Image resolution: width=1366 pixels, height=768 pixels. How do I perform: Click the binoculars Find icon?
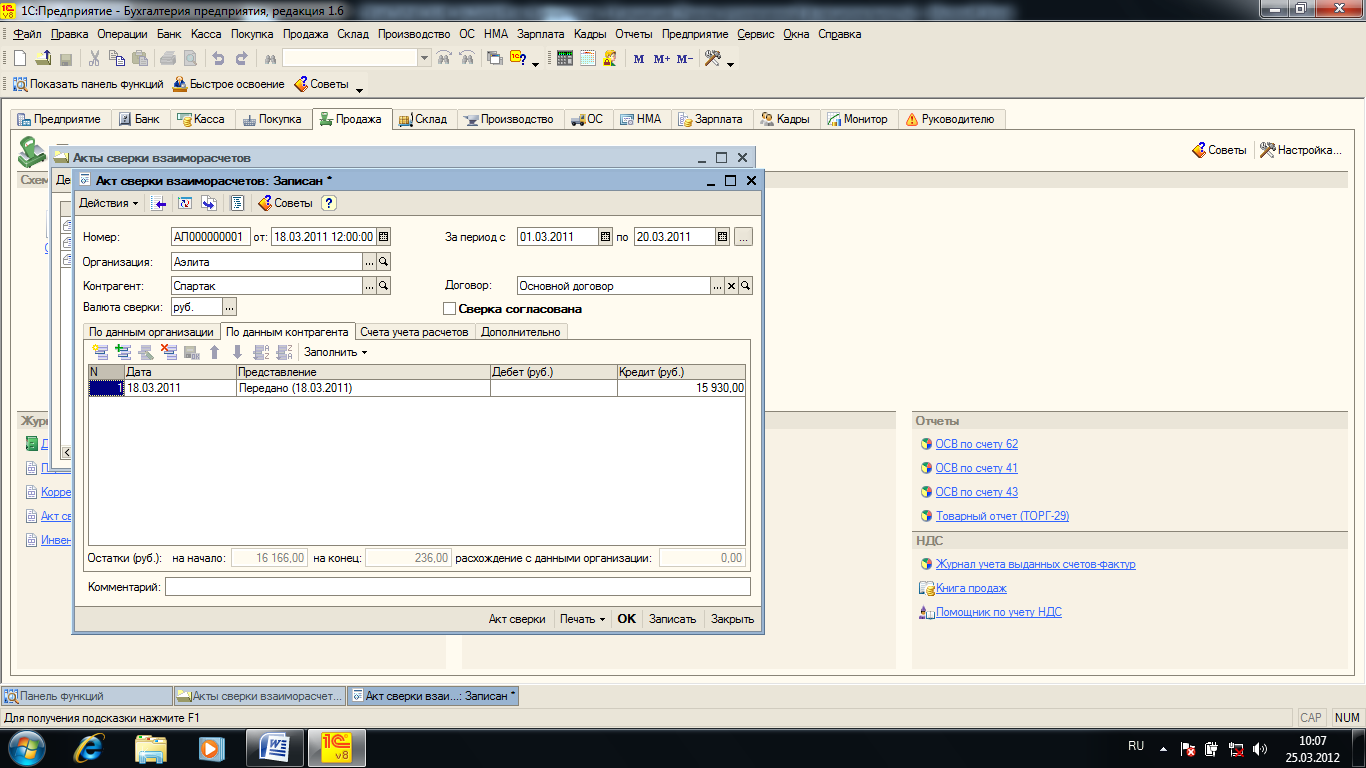[270, 59]
